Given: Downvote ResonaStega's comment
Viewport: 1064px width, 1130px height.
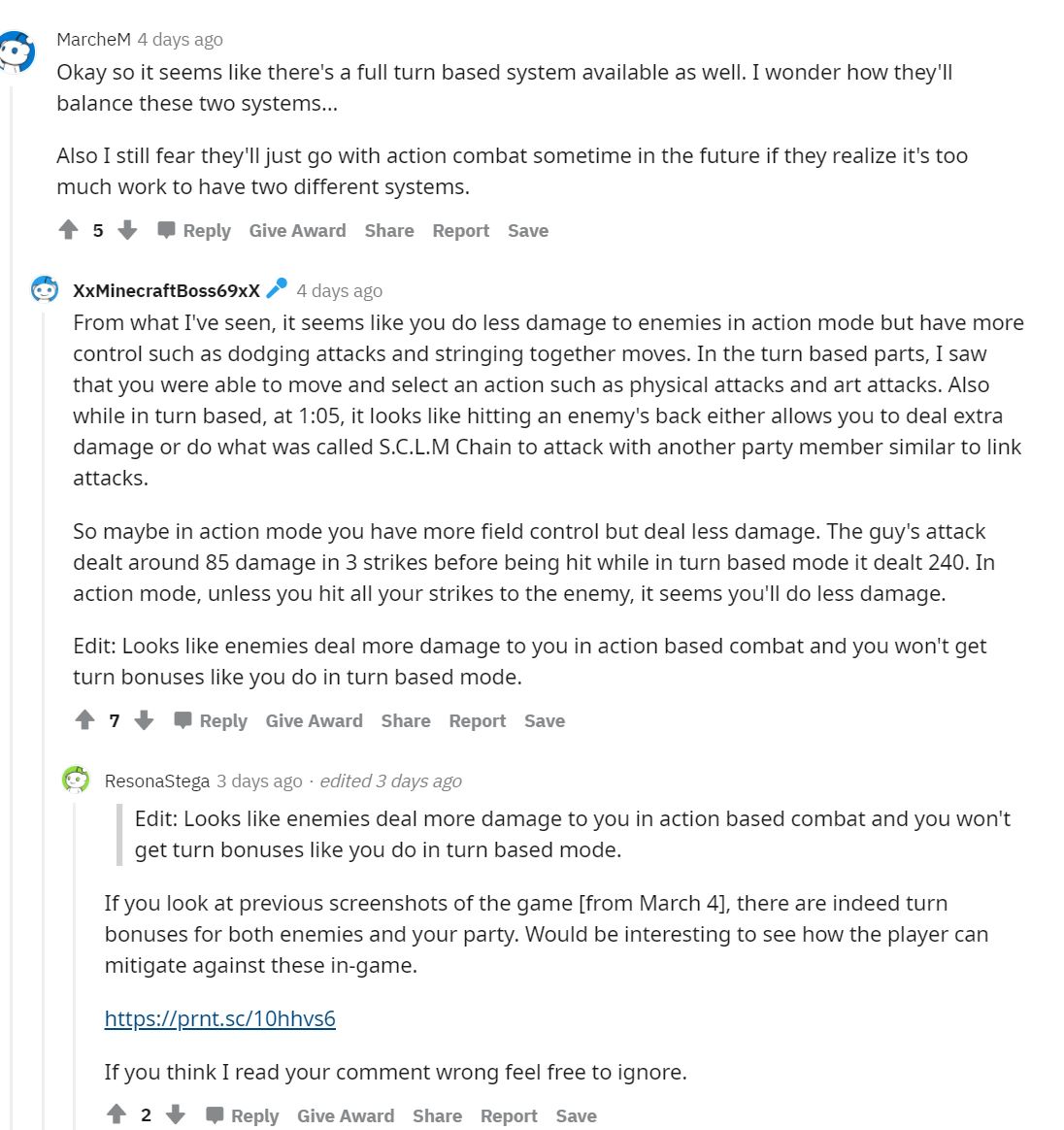Looking at the screenshot, I should click(x=176, y=1114).
